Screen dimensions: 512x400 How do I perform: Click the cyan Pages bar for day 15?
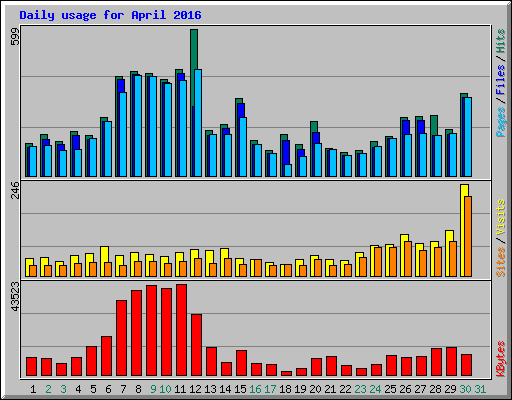[x=243, y=147]
